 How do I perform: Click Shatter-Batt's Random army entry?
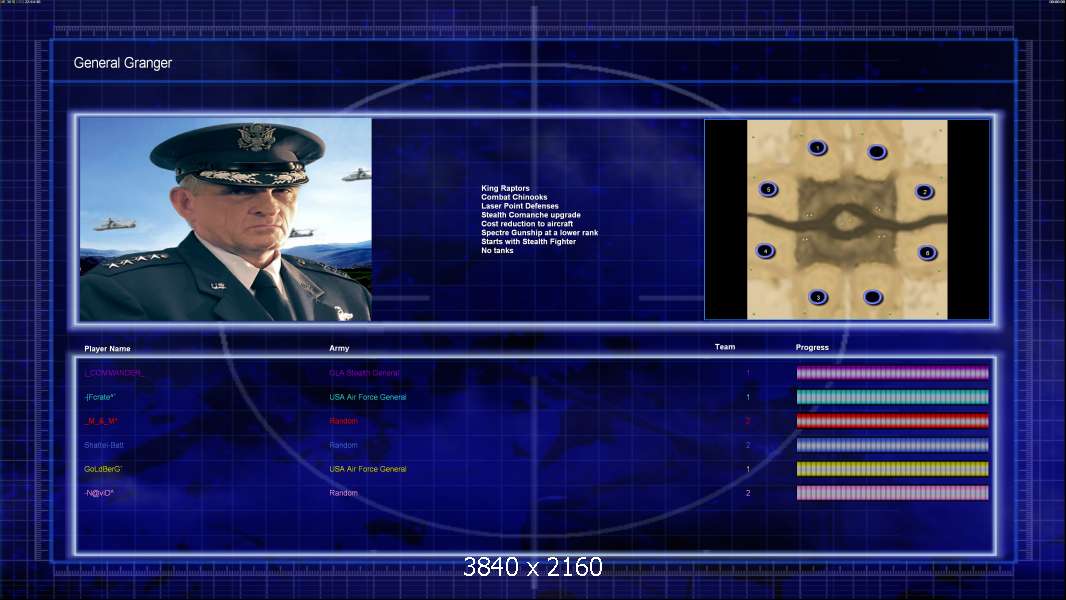click(x=343, y=445)
